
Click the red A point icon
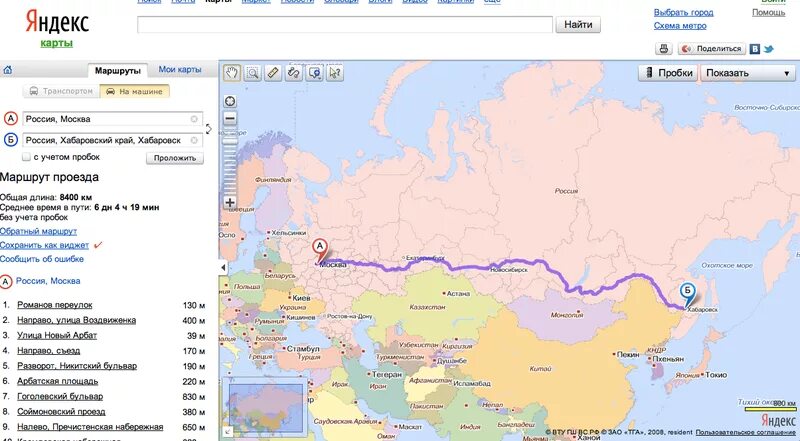coord(11,119)
